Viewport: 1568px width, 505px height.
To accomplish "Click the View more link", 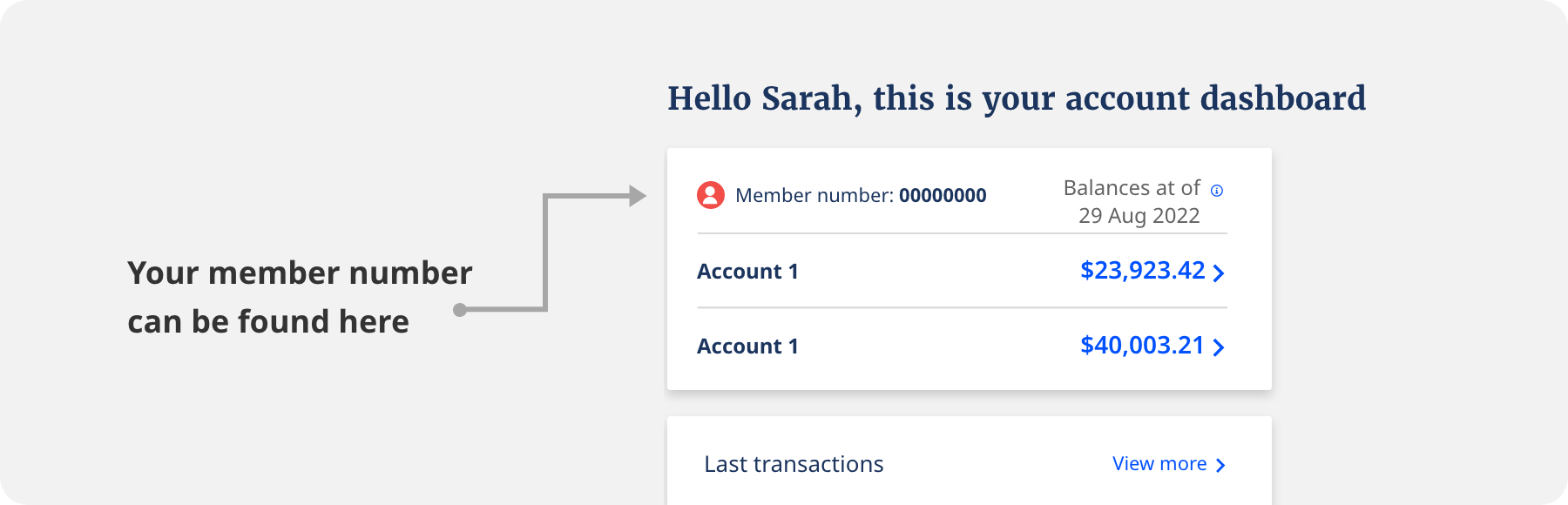I will 1159,464.
